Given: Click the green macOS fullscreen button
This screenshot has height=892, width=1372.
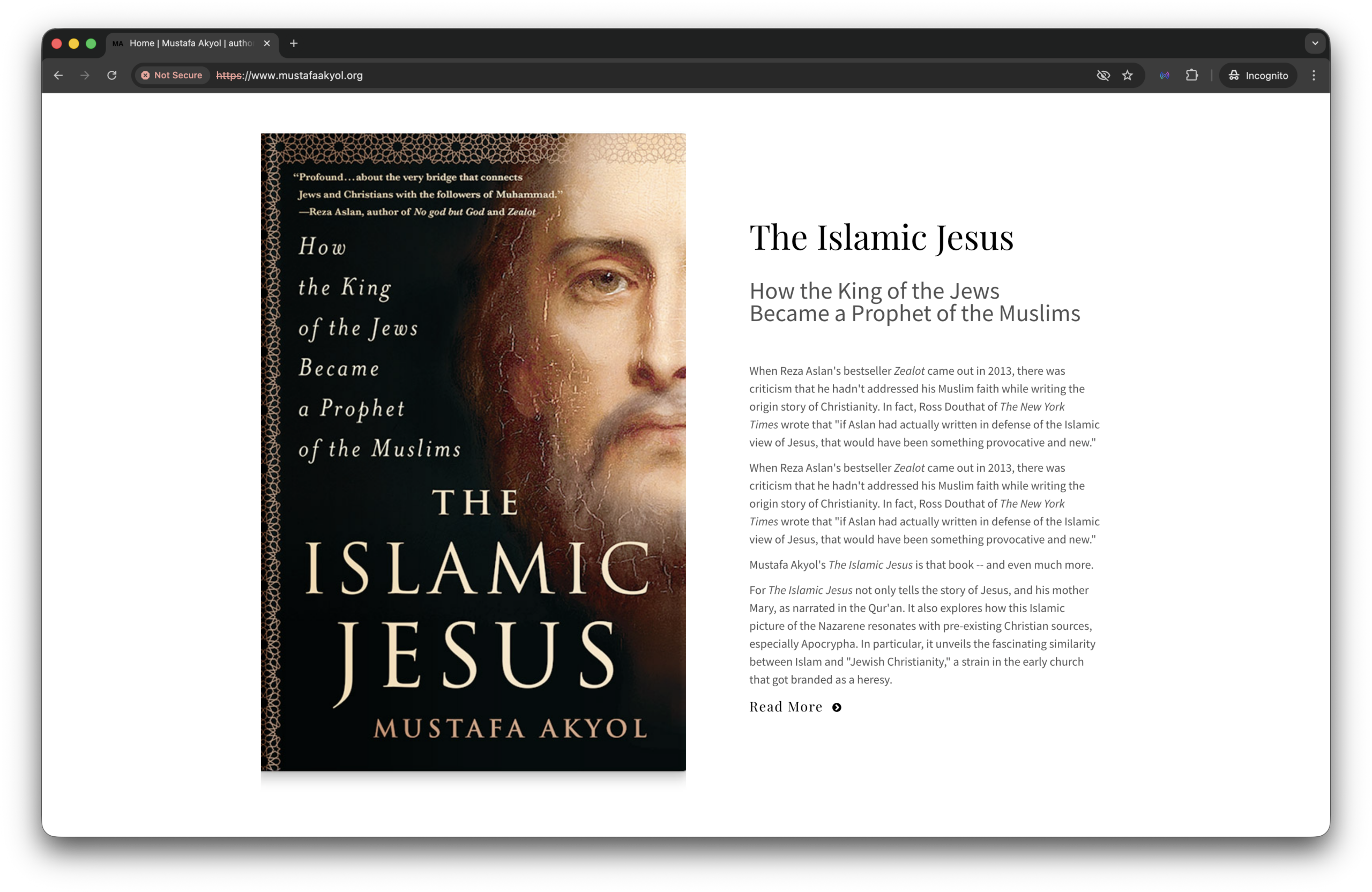Looking at the screenshot, I should (x=91, y=43).
